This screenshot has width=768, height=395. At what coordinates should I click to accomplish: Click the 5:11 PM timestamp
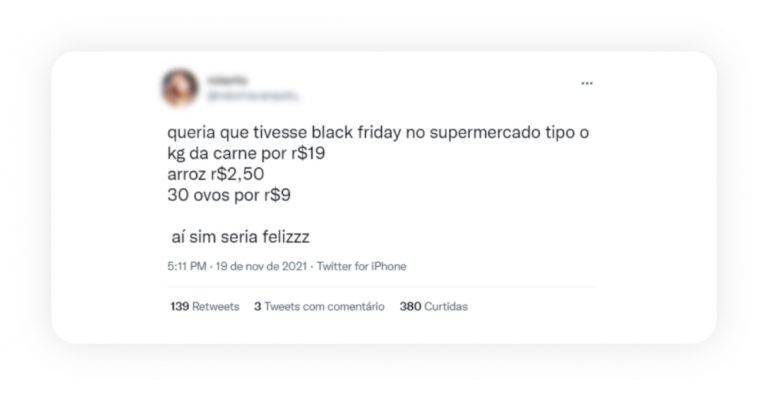point(187,266)
